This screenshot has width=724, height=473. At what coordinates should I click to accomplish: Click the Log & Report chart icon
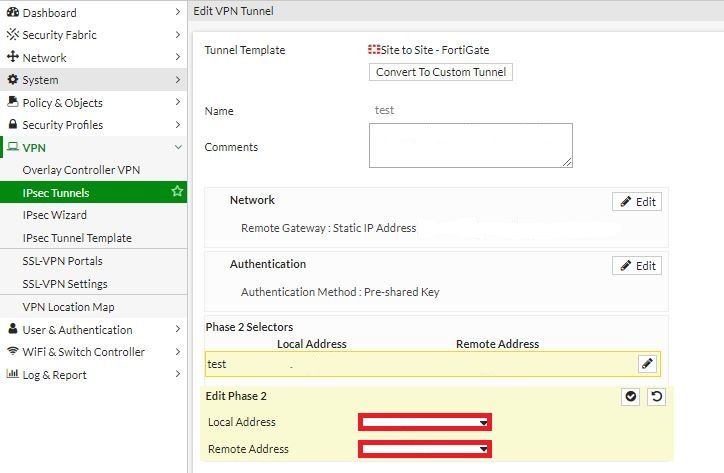tap(12, 373)
